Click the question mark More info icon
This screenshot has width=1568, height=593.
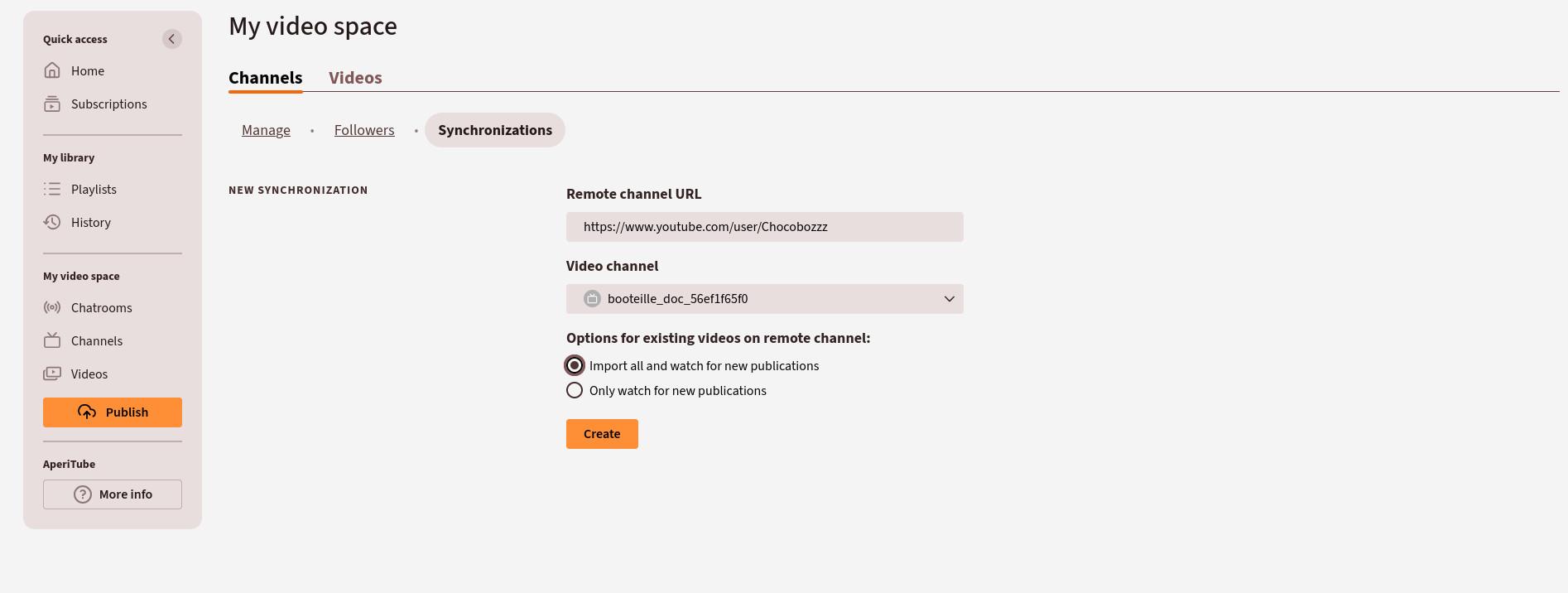coord(83,494)
